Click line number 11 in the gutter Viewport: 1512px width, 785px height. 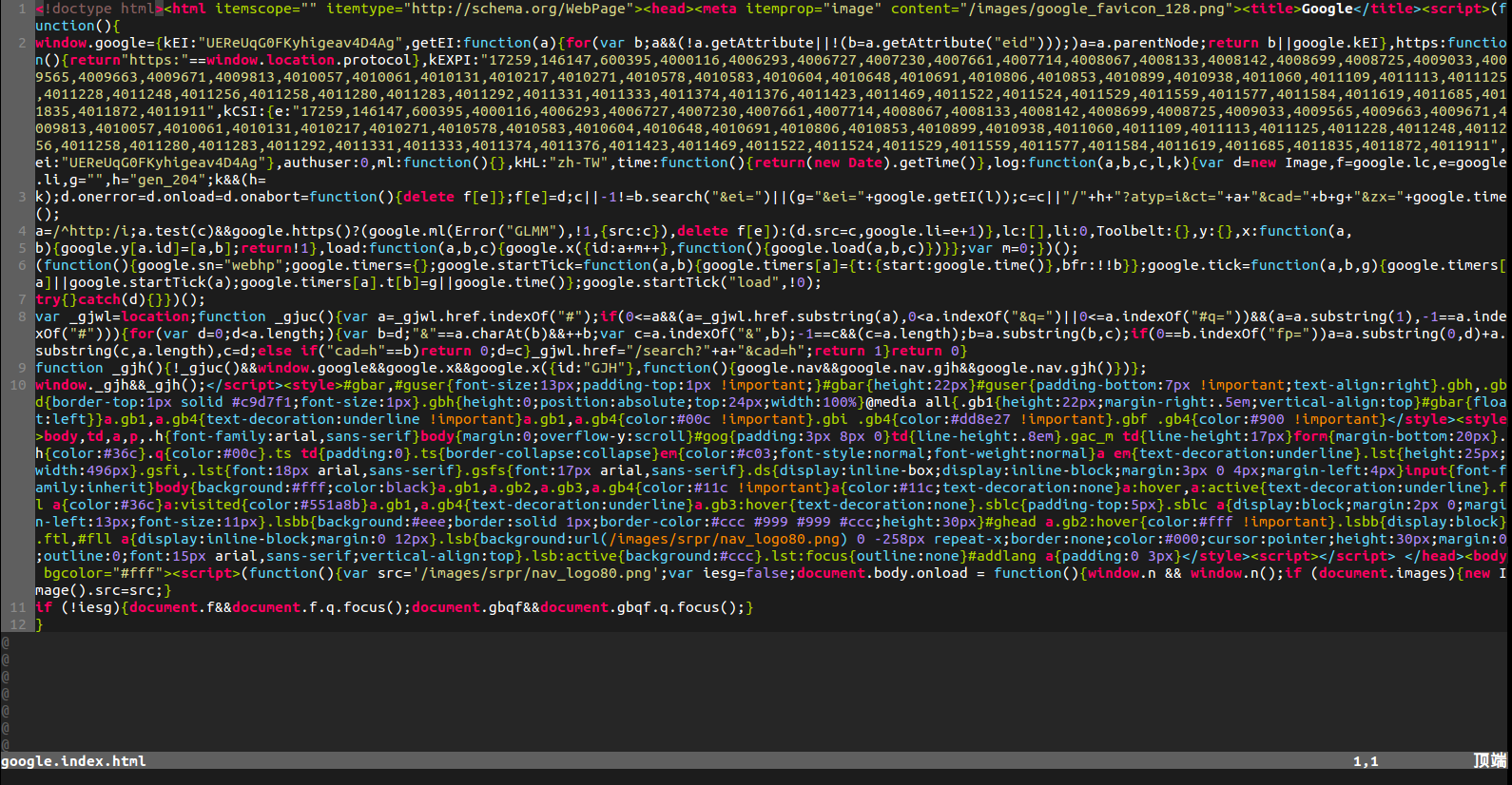click(18, 607)
